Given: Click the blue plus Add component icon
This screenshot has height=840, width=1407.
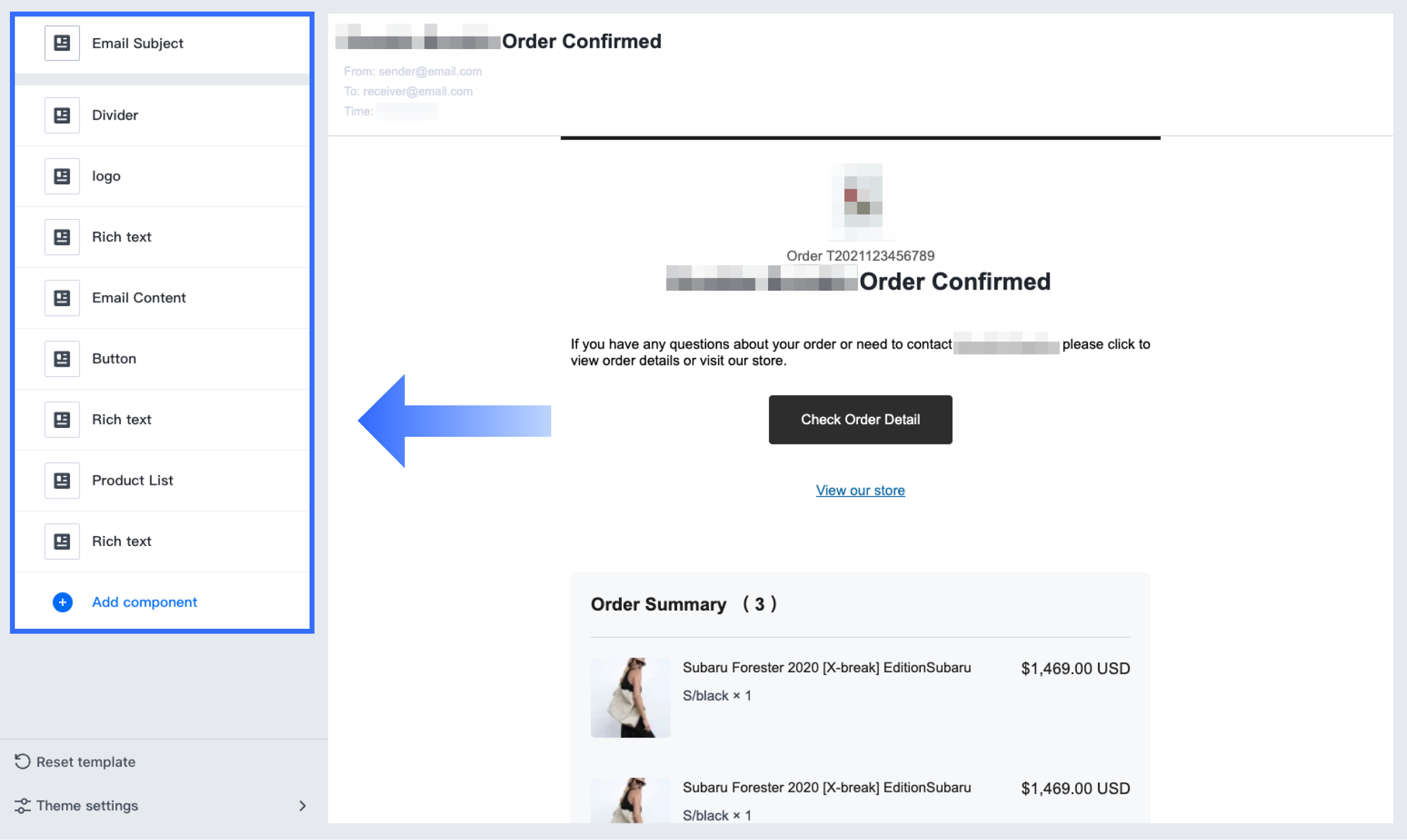Looking at the screenshot, I should pos(62,602).
